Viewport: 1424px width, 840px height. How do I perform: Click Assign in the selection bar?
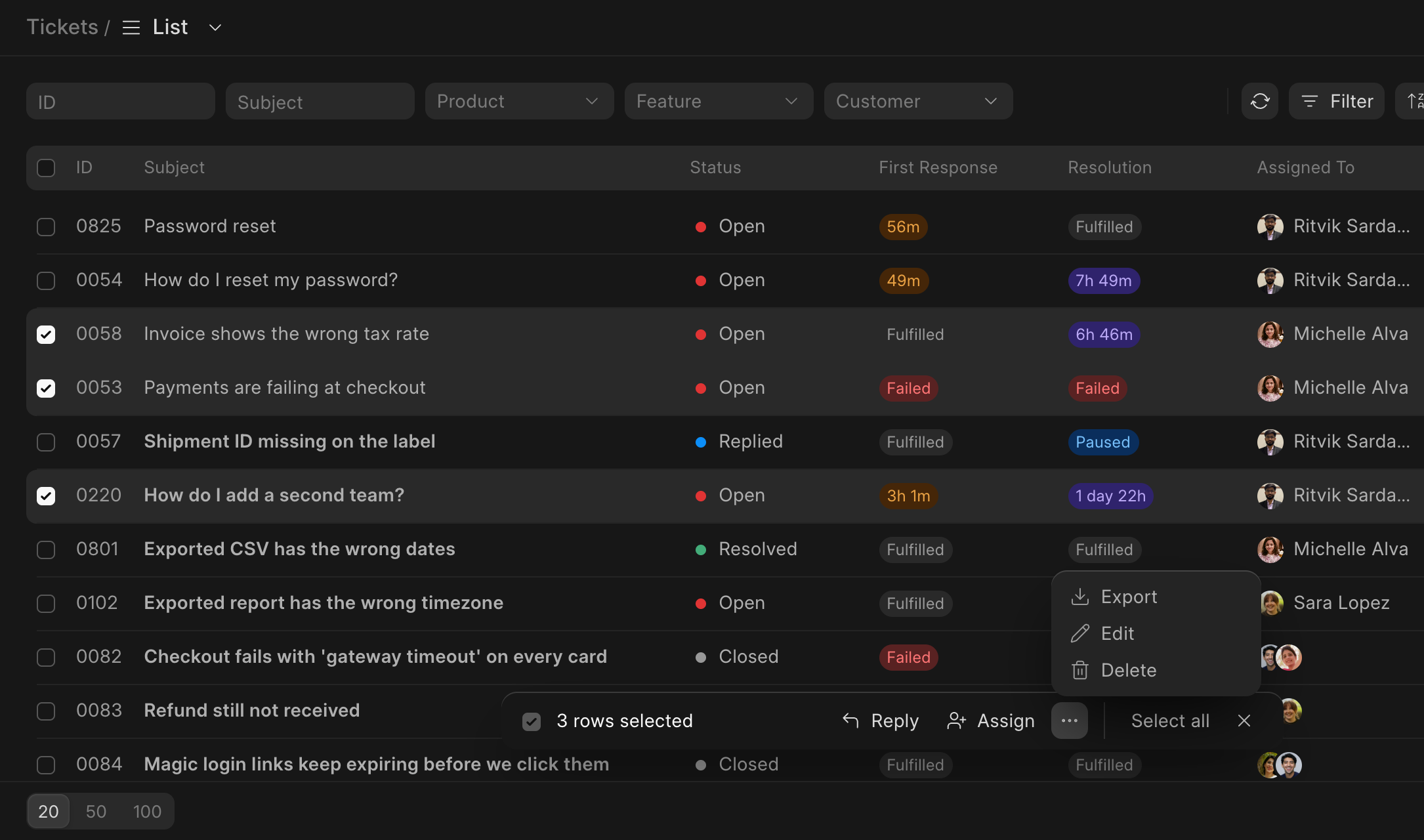point(991,721)
